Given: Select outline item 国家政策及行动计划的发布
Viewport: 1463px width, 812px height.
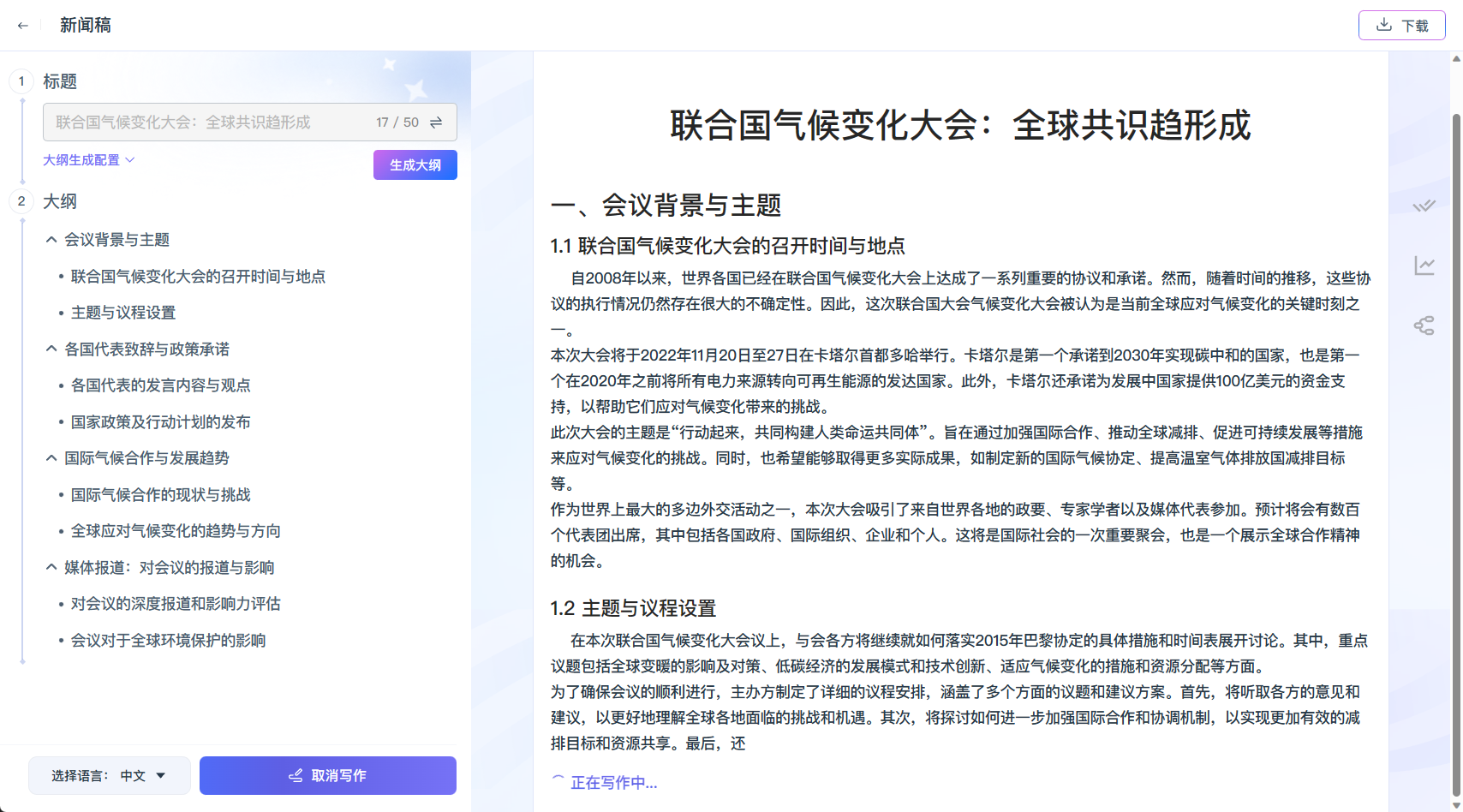Looking at the screenshot, I should click(x=161, y=421).
